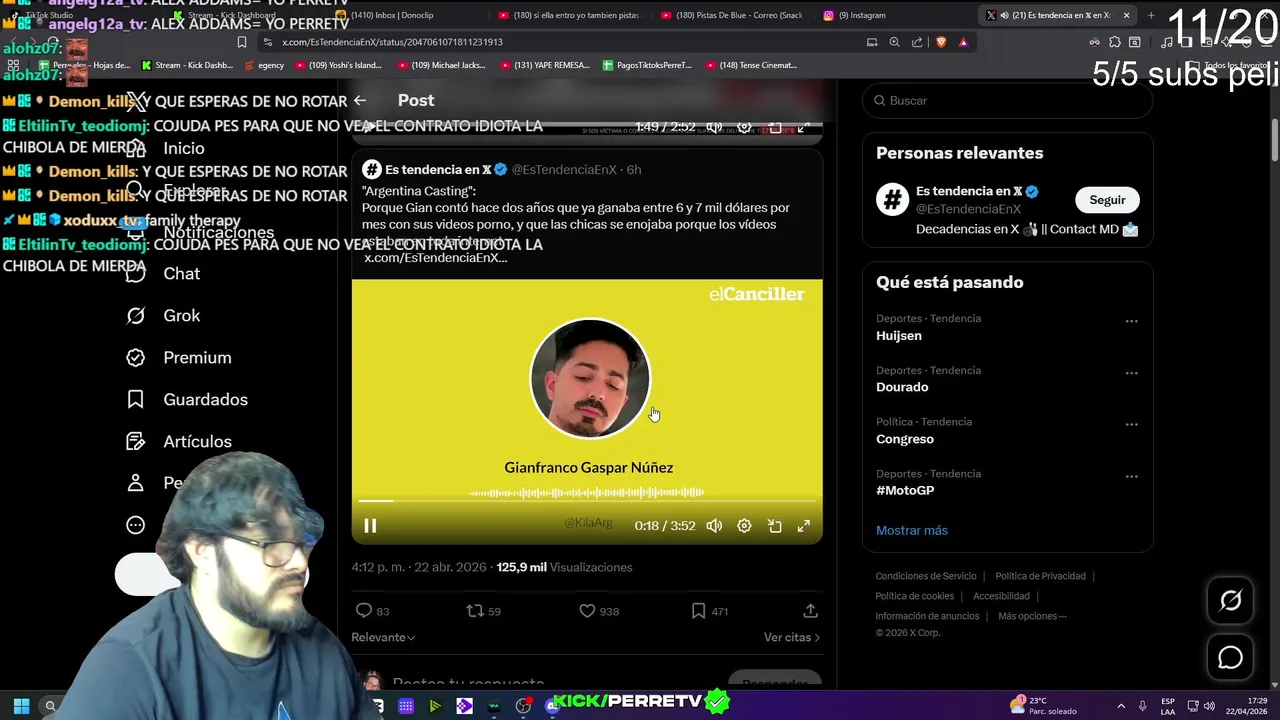Open Stream - Kick Dashboard bookmark
1280x720 pixels.
[187, 65]
